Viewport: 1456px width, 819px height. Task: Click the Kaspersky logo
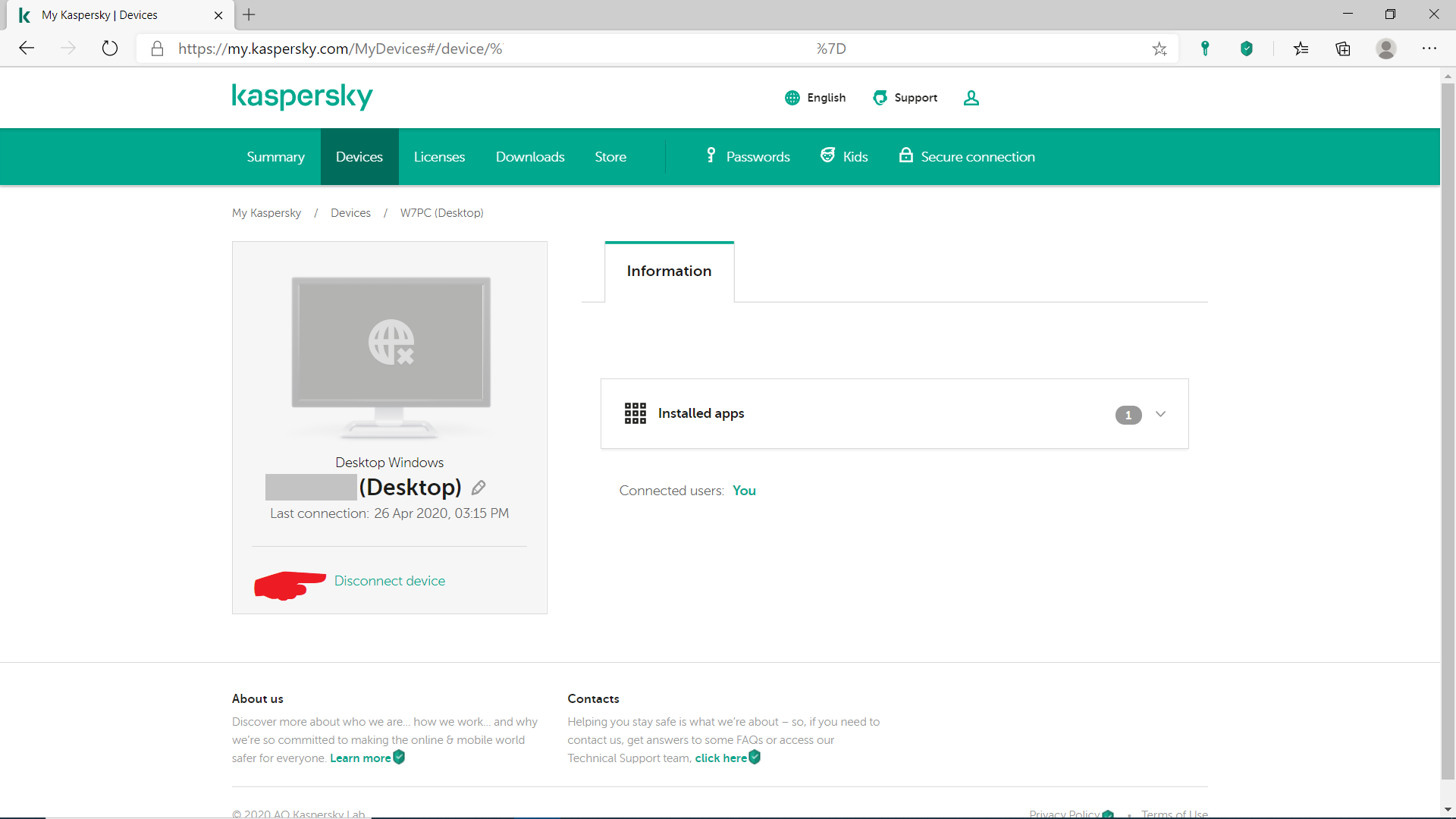[x=302, y=96]
